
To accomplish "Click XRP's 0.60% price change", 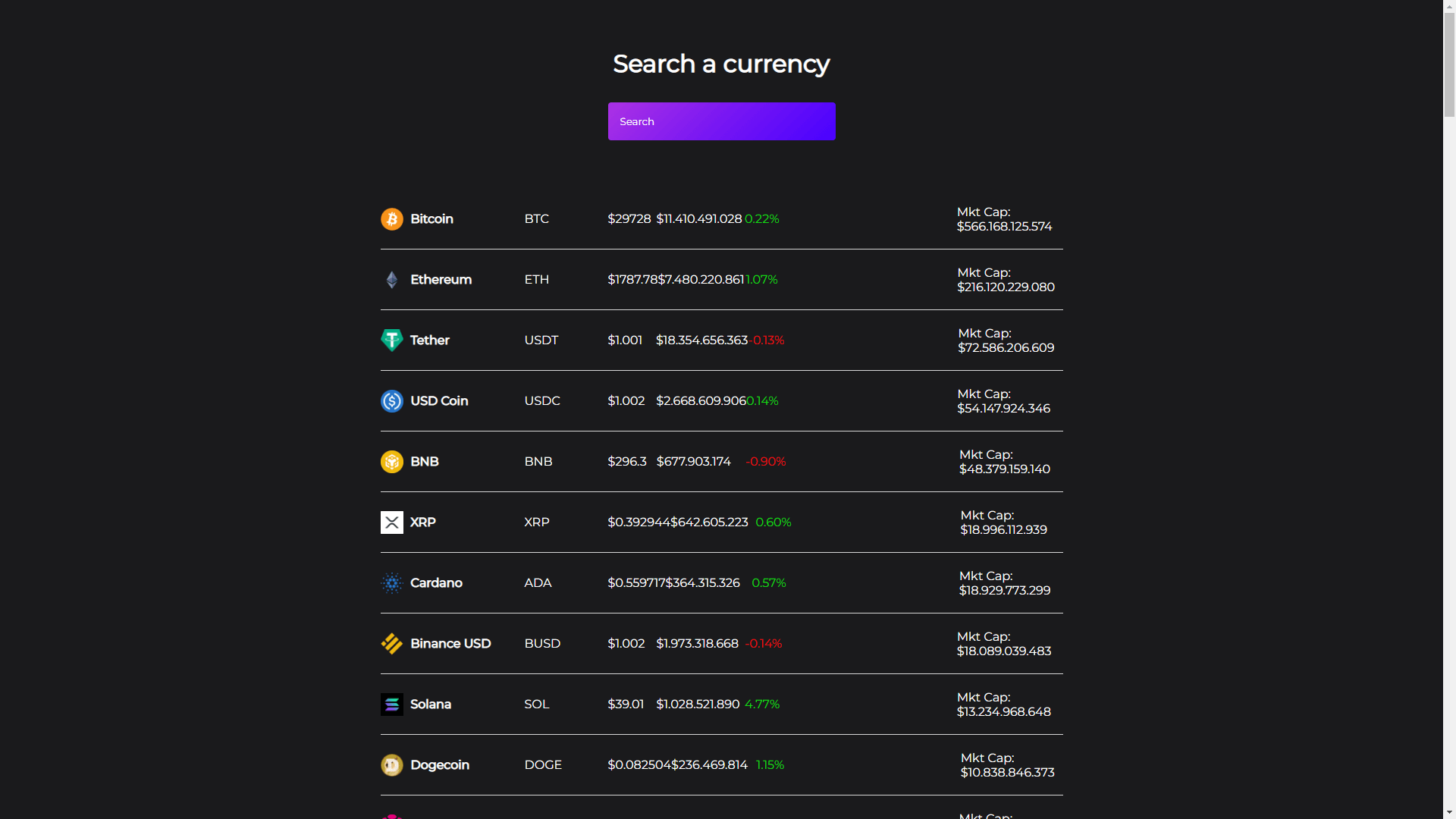I will coord(773,522).
